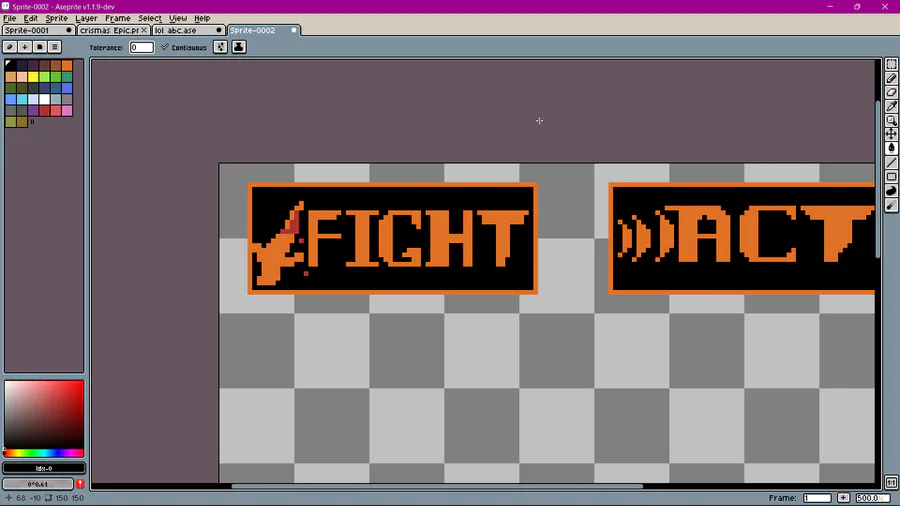Click the vertical canvas scrollbar
900x506 pixels.
pyautogui.click(x=878, y=179)
